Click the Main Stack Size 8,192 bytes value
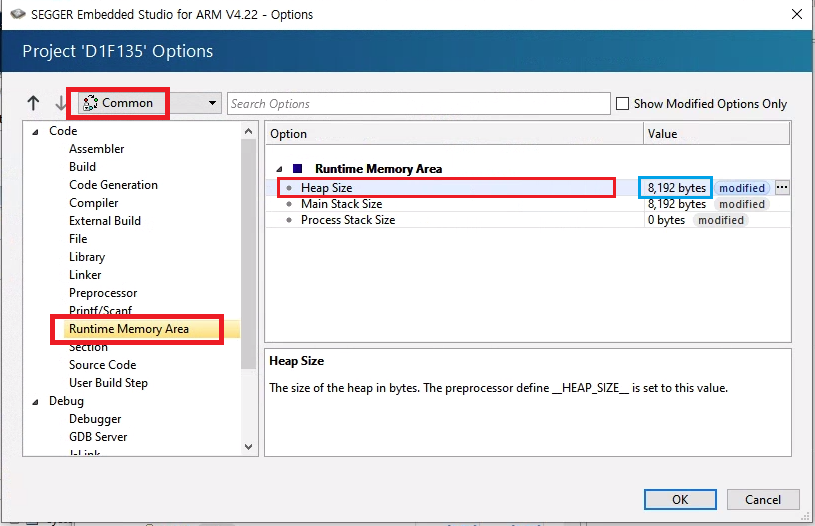This screenshot has height=526, width=815. 676,204
